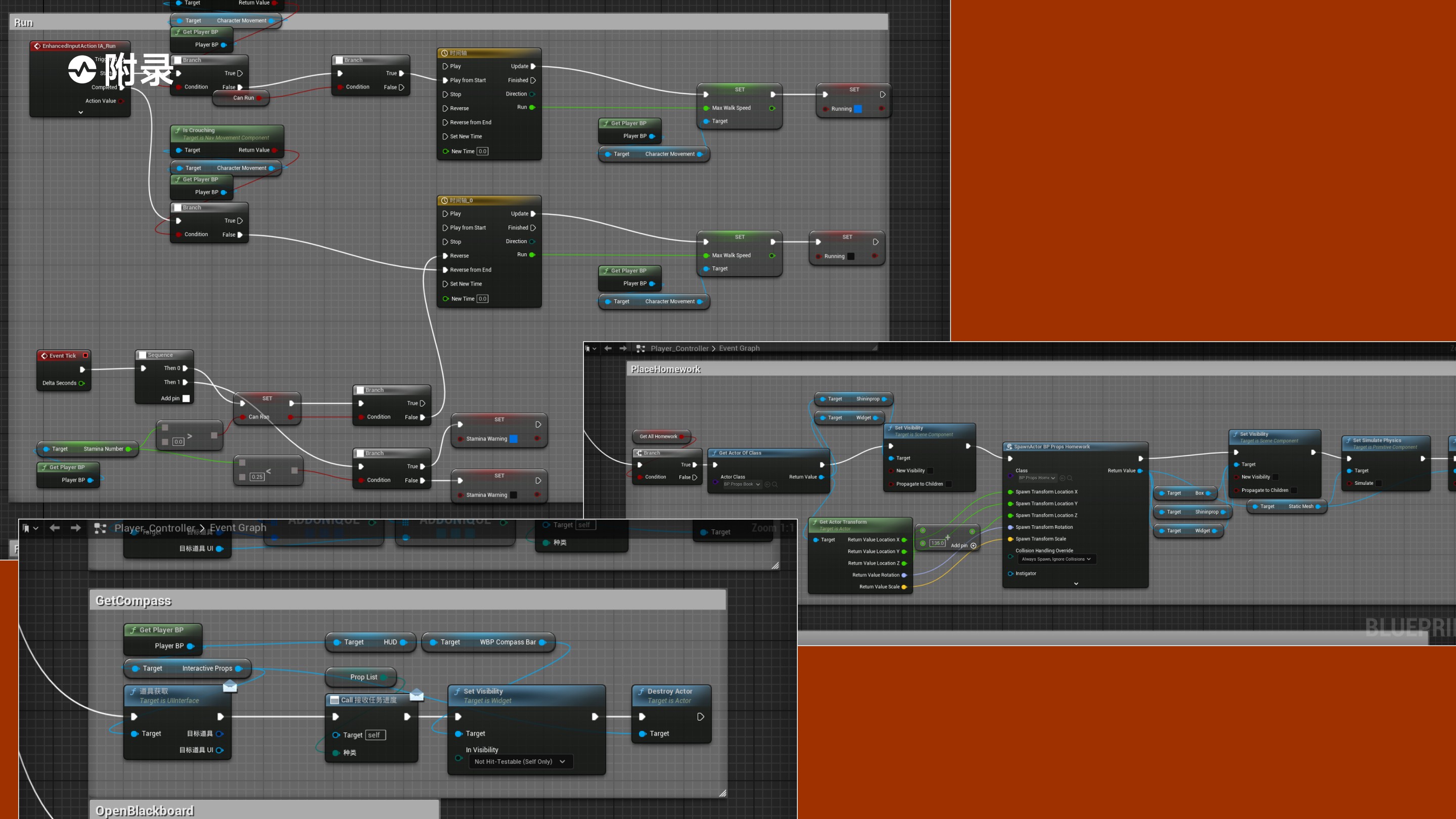The image size is (1456, 819).
Task: Expand SpawnActor BP Props Homework advanced pins
Action: click(x=1076, y=584)
